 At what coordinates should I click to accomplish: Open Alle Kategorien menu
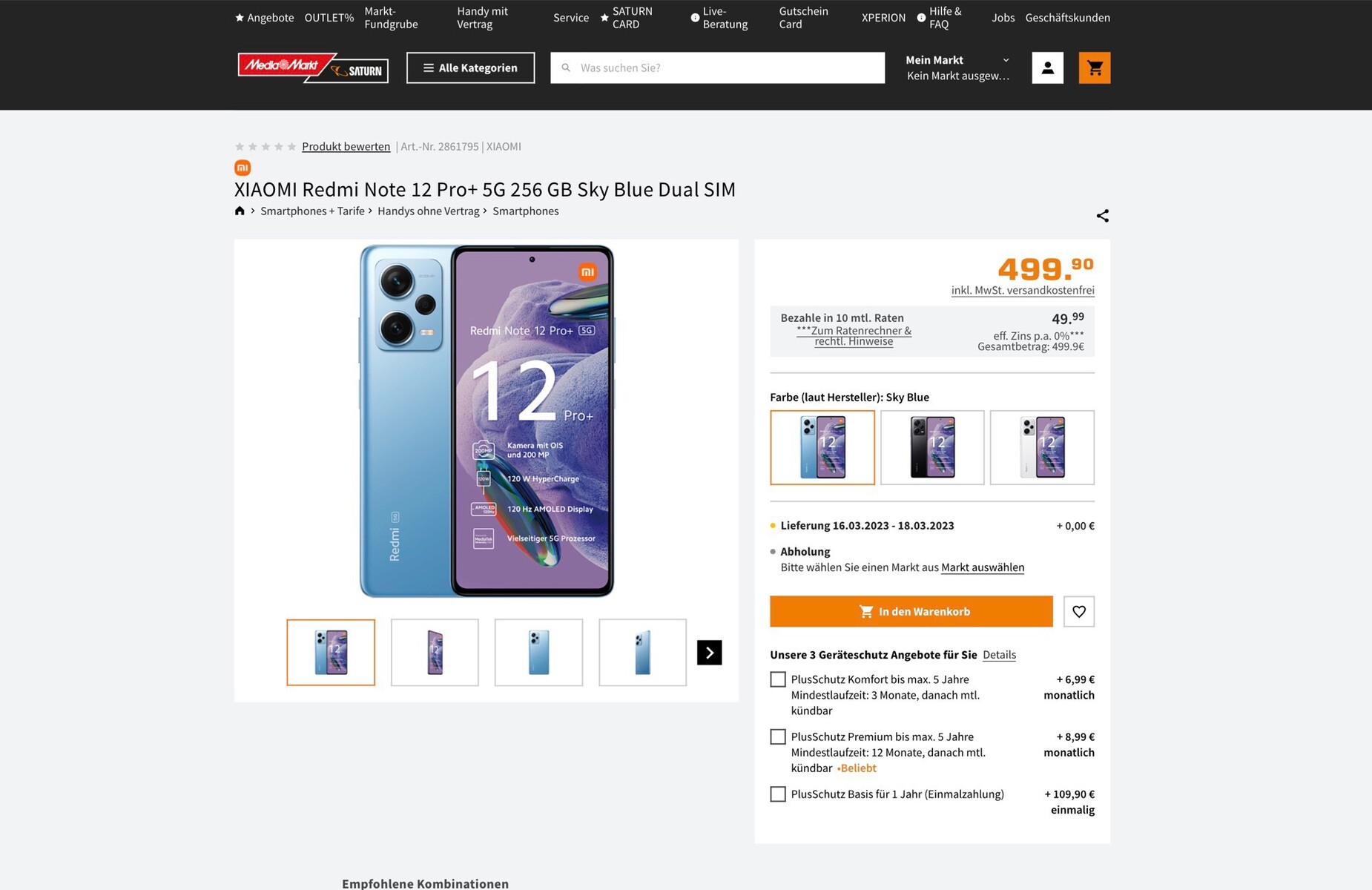(470, 67)
